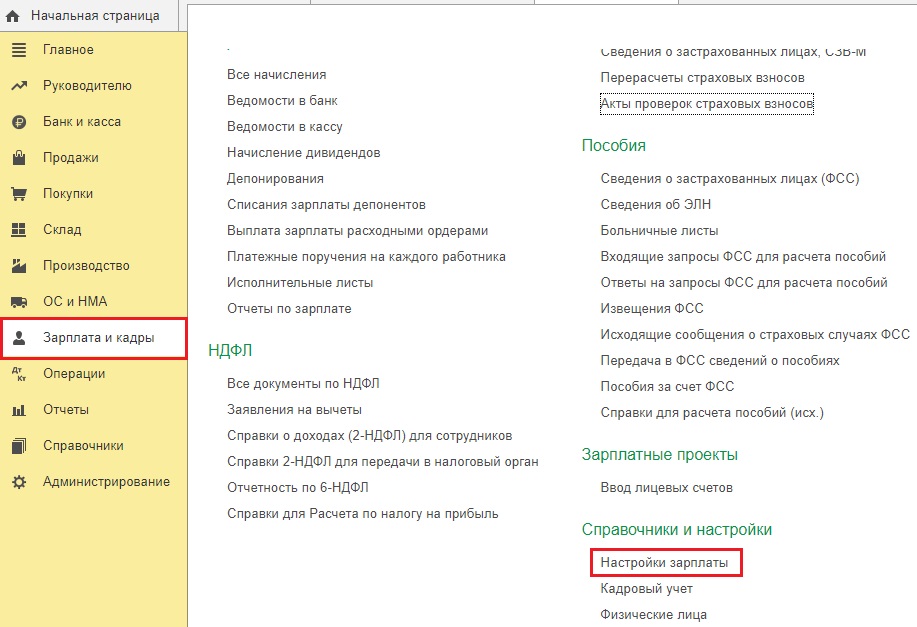This screenshot has width=917, height=627.
Task: Open the Главное section
Action: [94, 50]
